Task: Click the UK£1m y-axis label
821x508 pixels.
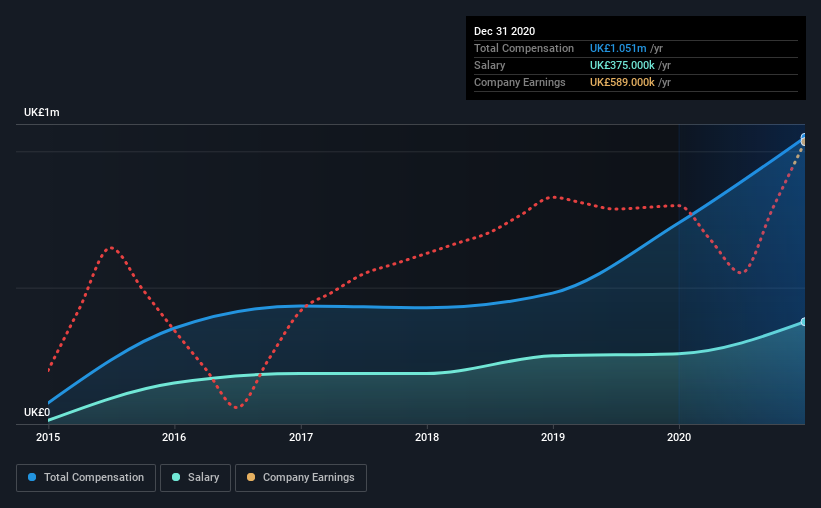Action: tap(42, 113)
